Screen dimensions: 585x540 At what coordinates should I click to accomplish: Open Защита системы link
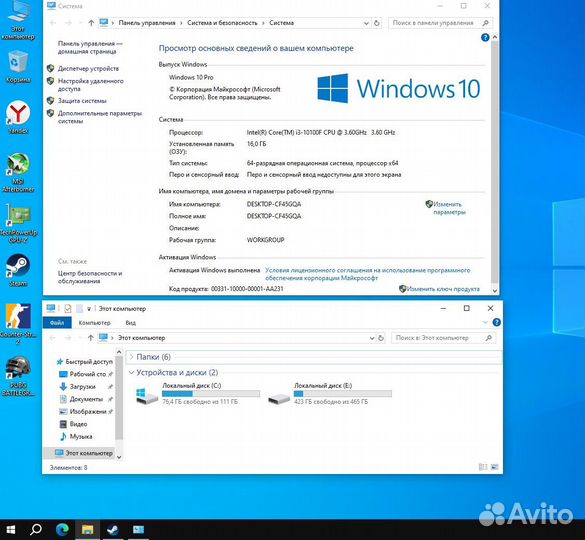pyautogui.click(x=82, y=101)
